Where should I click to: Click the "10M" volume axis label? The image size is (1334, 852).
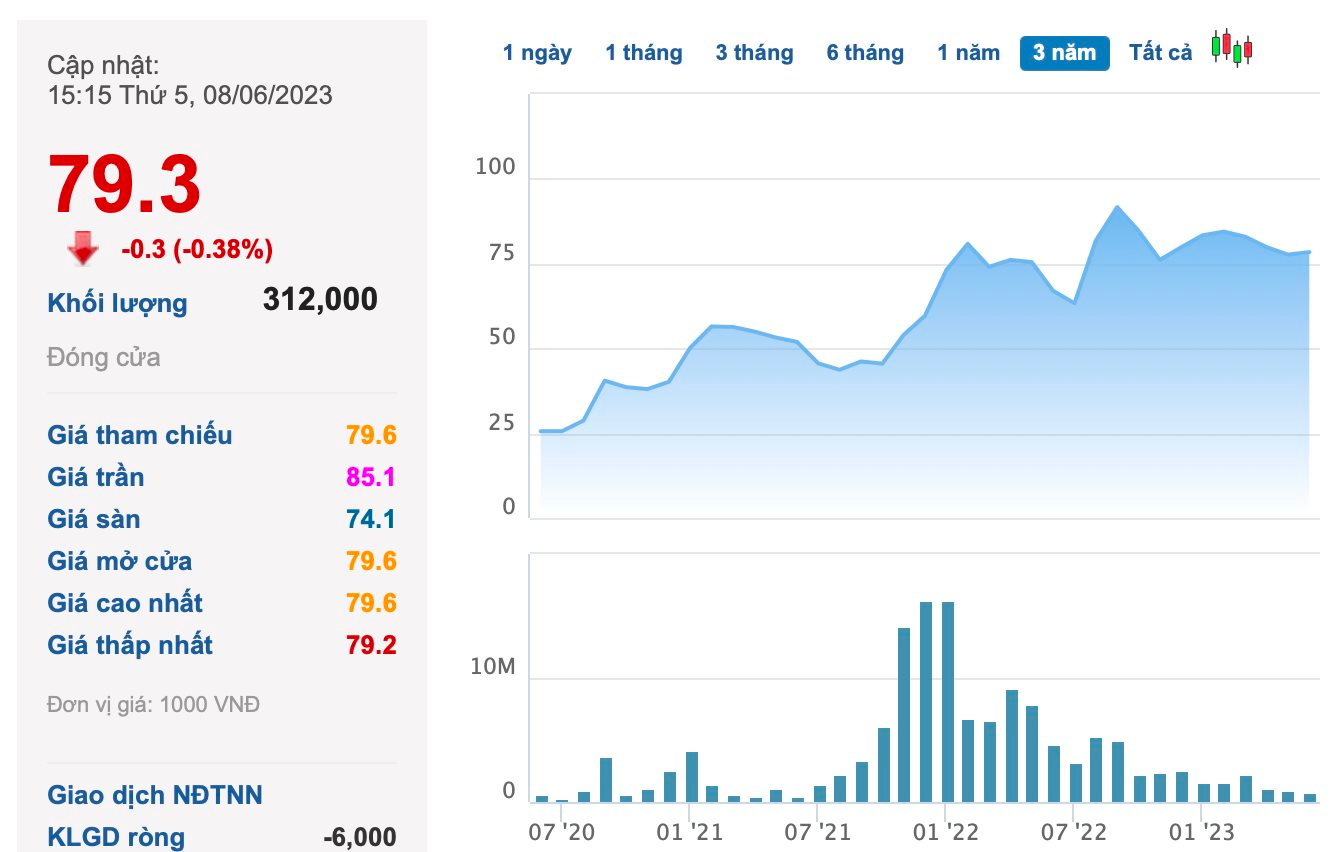click(x=493, y=667)
